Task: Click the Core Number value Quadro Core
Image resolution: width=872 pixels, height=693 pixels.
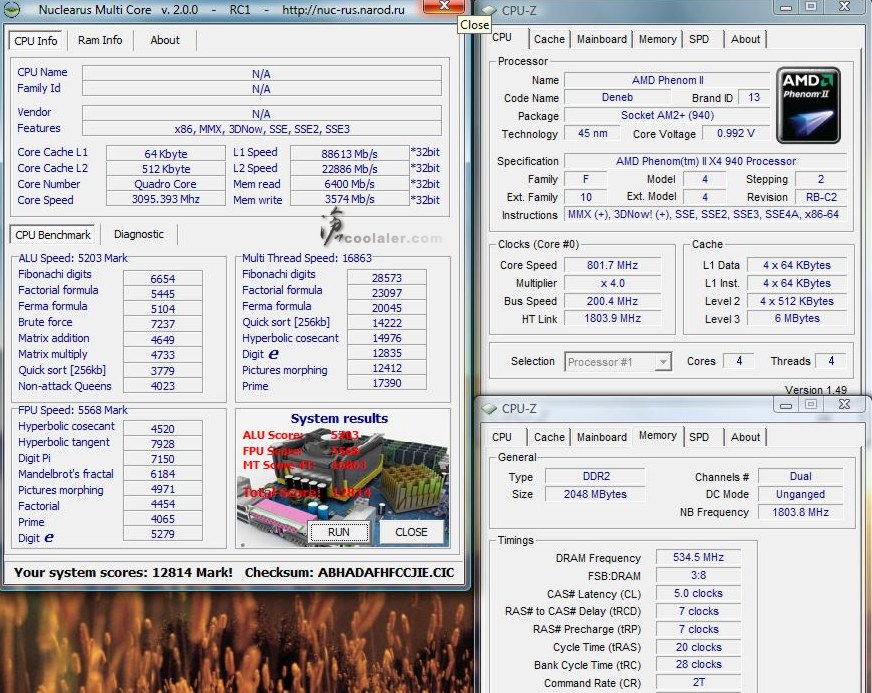Action: tap(166, 184)
